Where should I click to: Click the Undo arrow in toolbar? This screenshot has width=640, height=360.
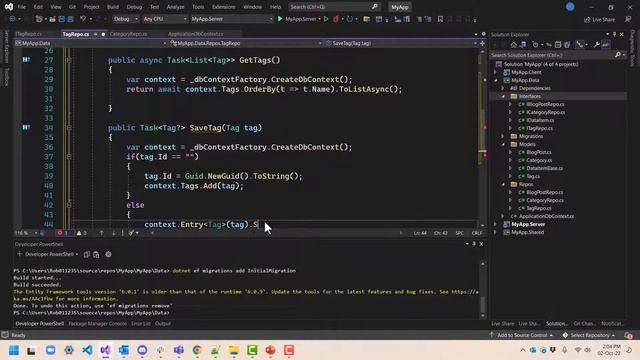coord(83,19)
